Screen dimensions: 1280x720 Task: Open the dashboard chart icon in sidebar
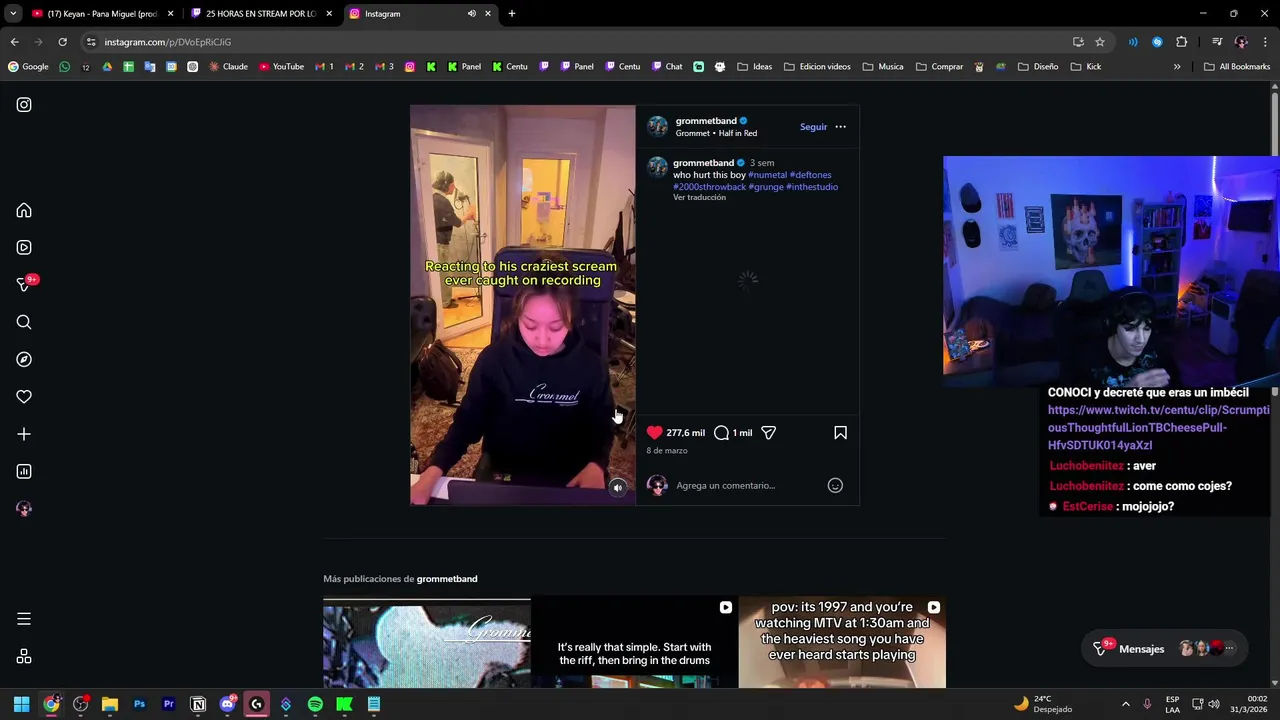pyautogui.click(x=24, y=471)
